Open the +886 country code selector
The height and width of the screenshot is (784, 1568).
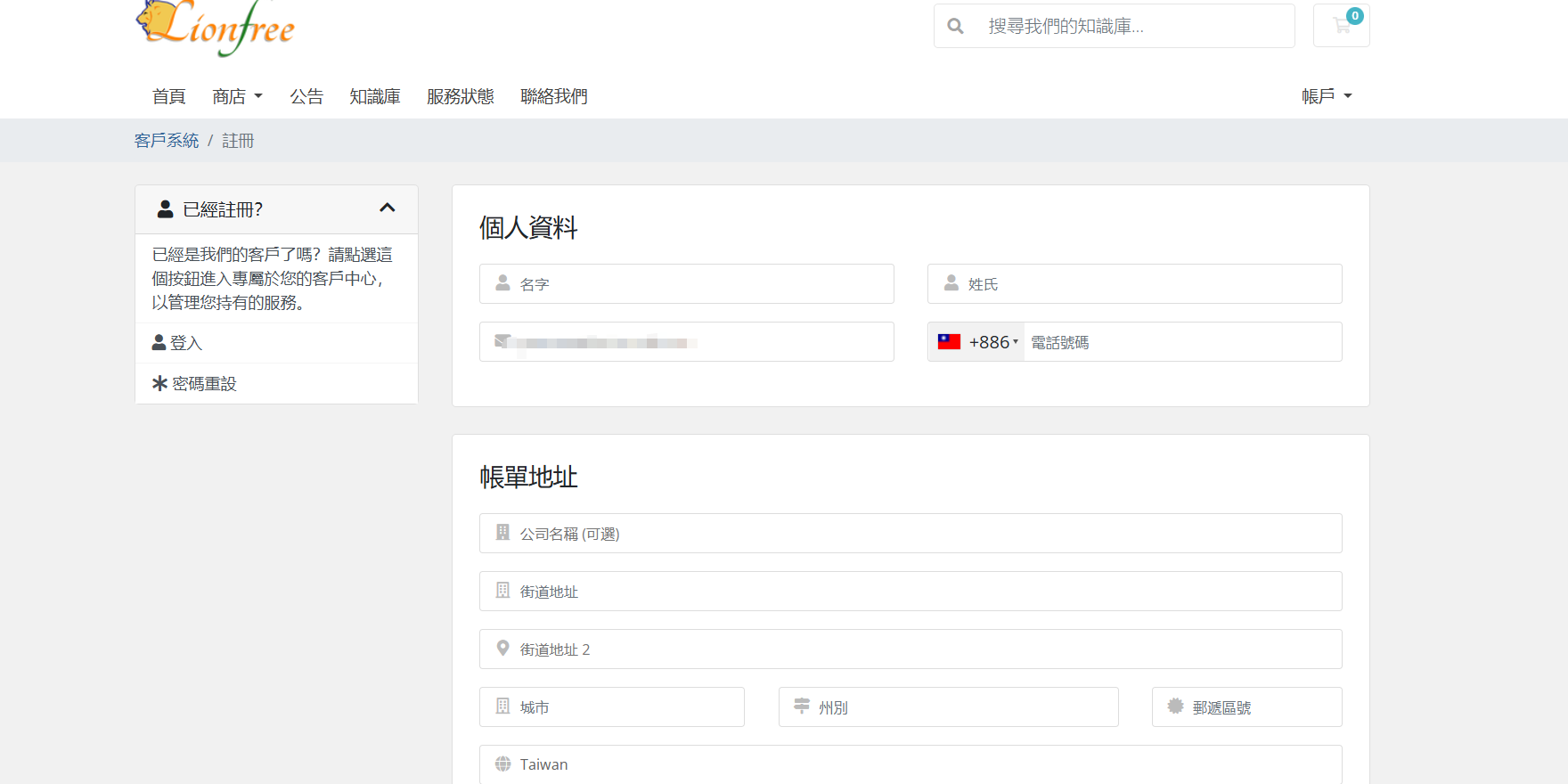tap(976, 342)
